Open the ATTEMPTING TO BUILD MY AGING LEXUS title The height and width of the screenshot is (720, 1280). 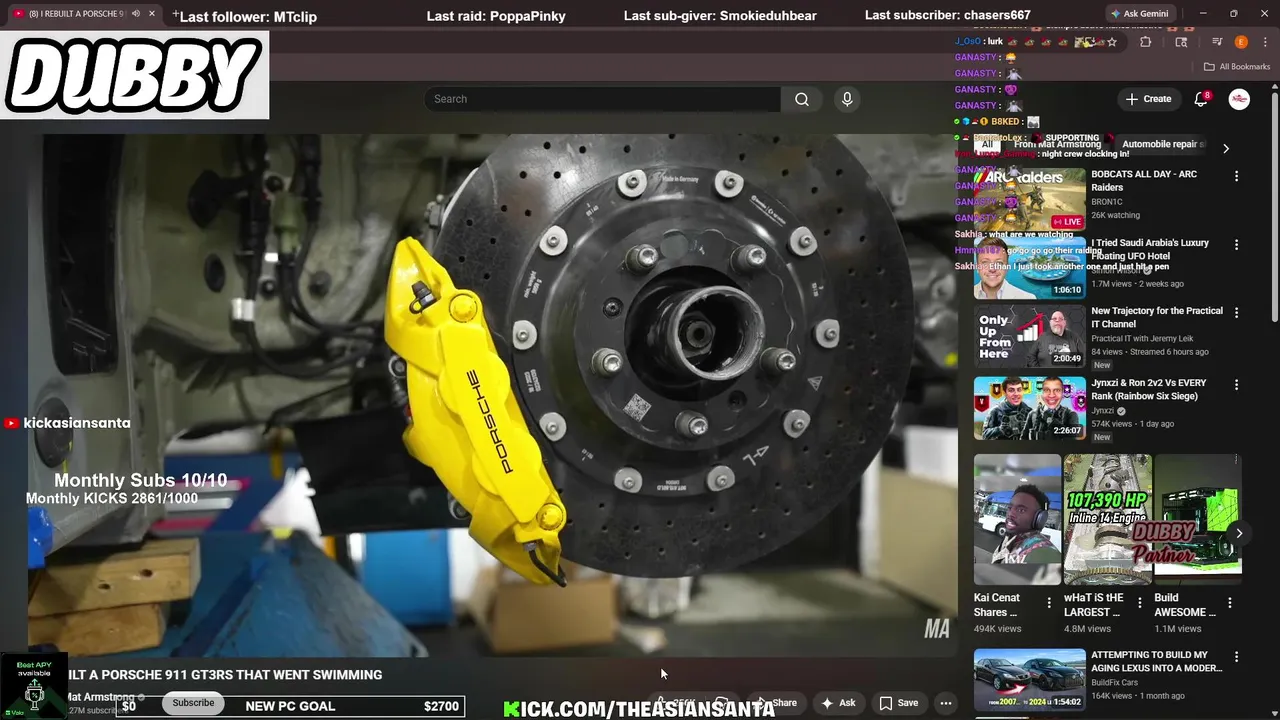tap(1157, 661)
